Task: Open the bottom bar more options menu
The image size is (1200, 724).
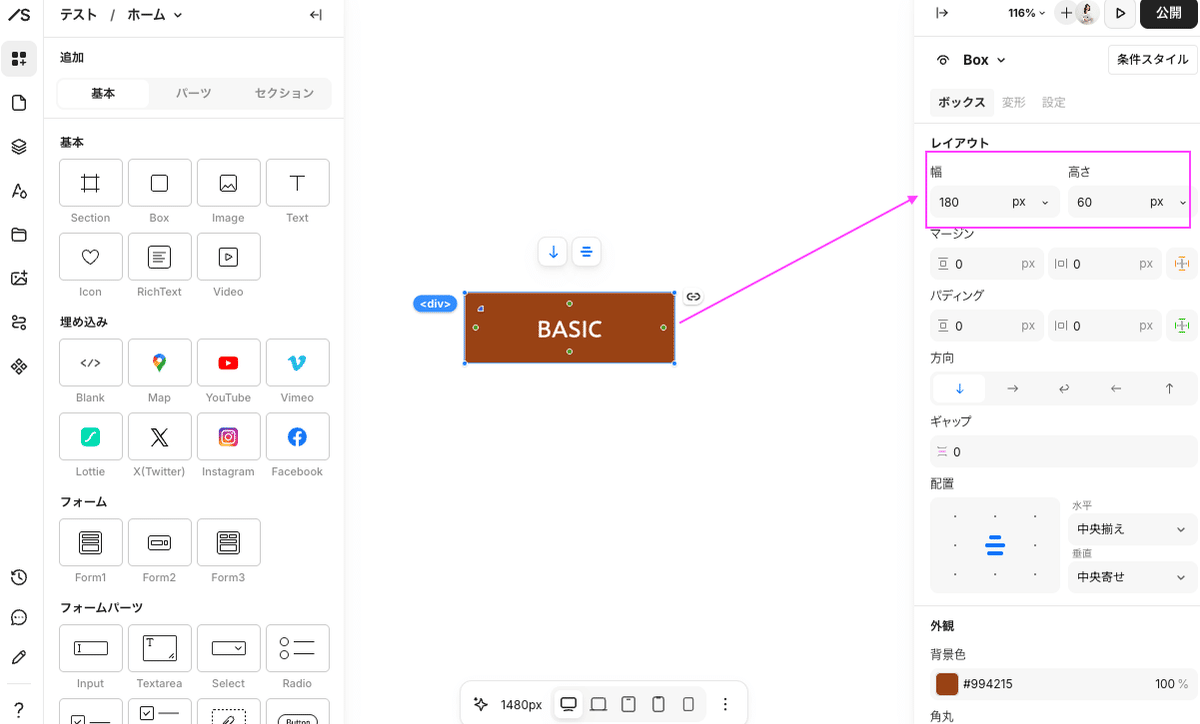Action: [x=726, y=704]
